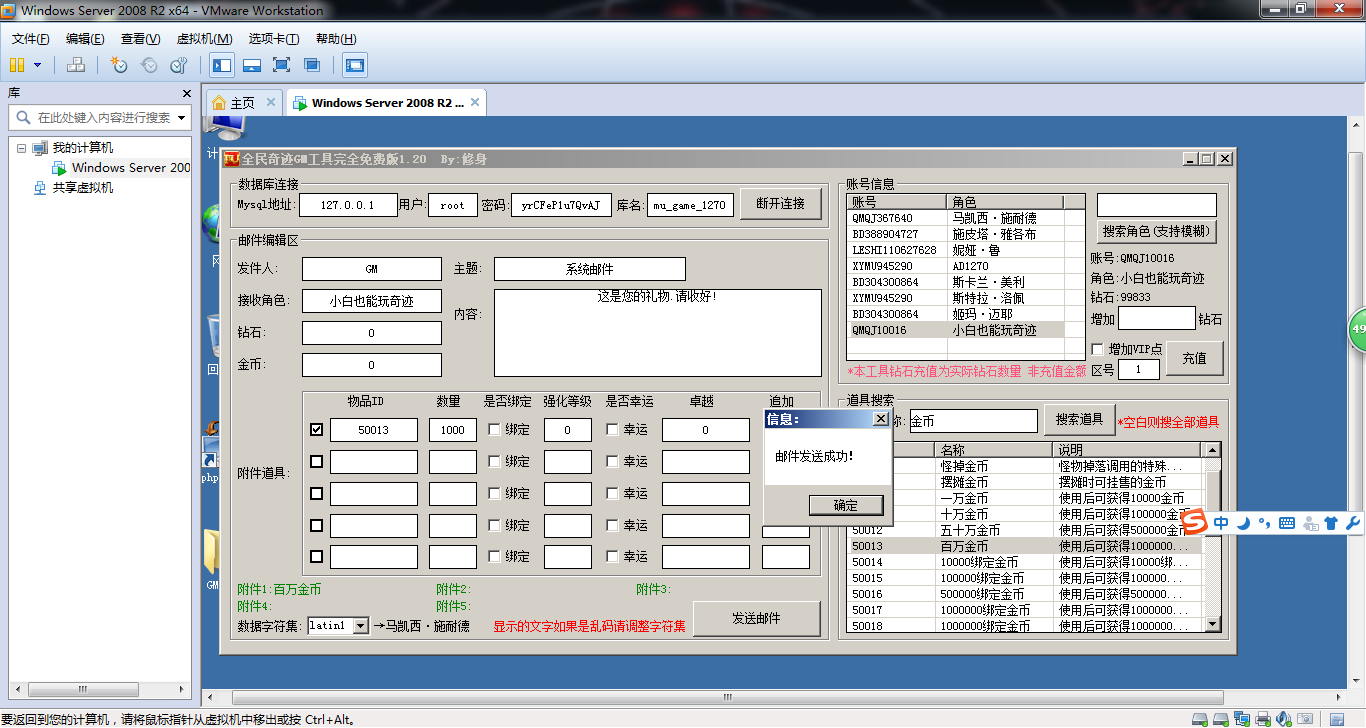Toggle console view button in the toolbar

(x=354, y=65)
